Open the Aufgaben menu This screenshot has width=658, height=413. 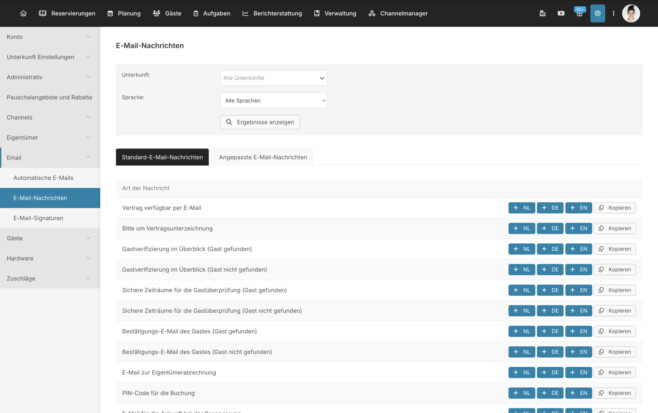[212, 13]
